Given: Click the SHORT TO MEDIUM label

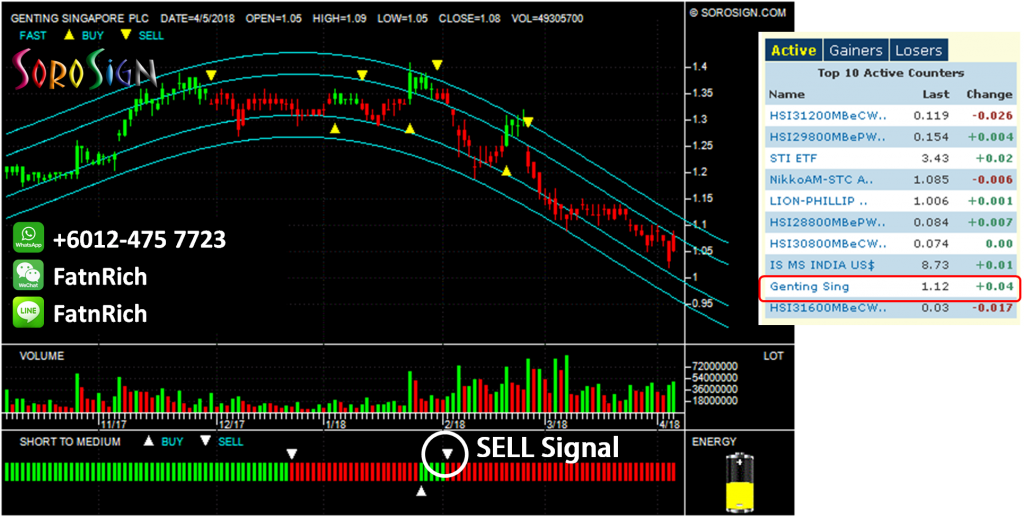Looking at the screenshot, I should pos(70,442).
